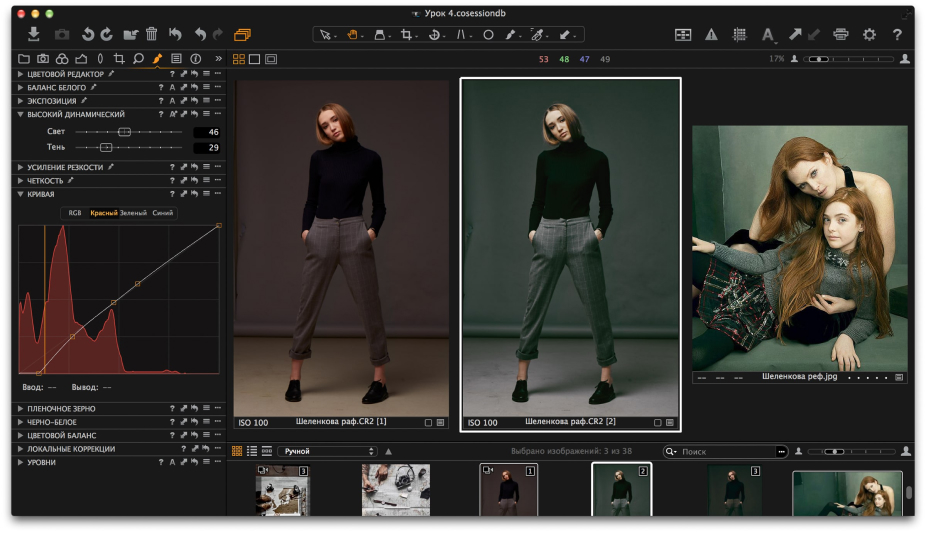
Task: Select the crop tool in the cursor toolbar
Action: pyautogui.click(x=407, y=34)
